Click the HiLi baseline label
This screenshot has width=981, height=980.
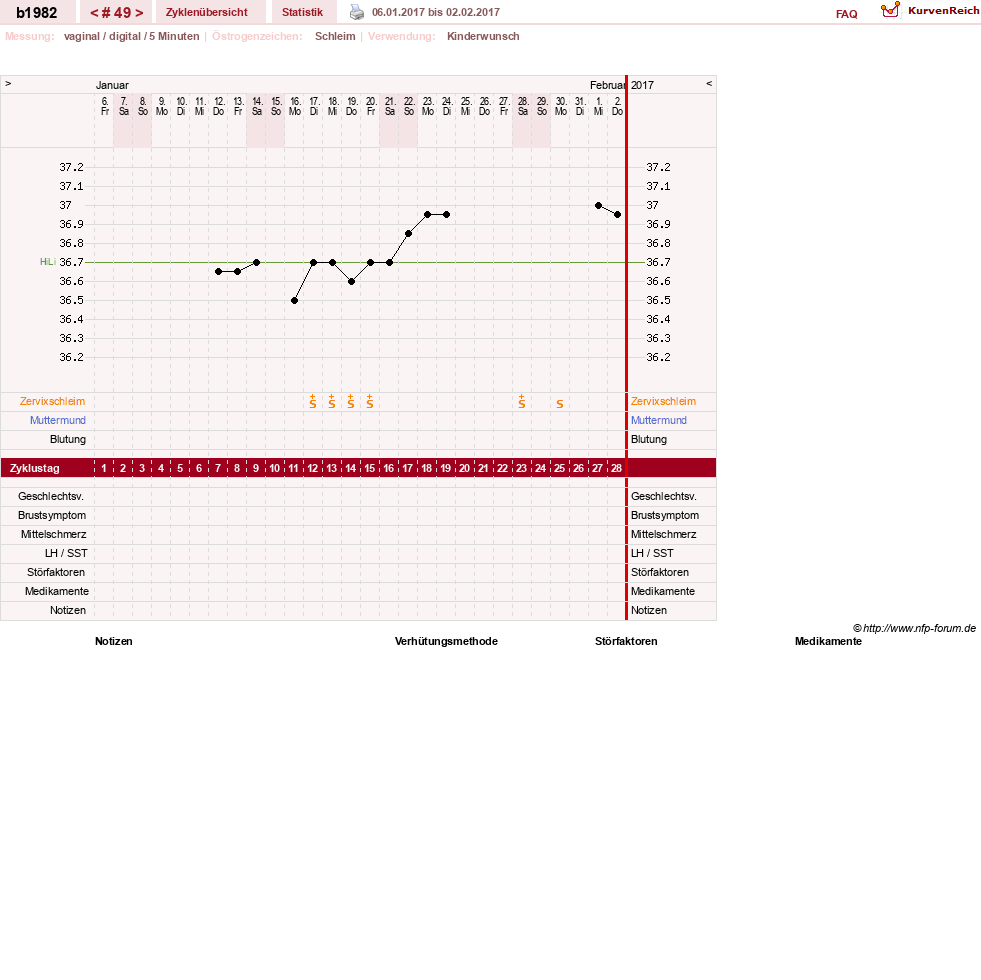pos(48,262)
